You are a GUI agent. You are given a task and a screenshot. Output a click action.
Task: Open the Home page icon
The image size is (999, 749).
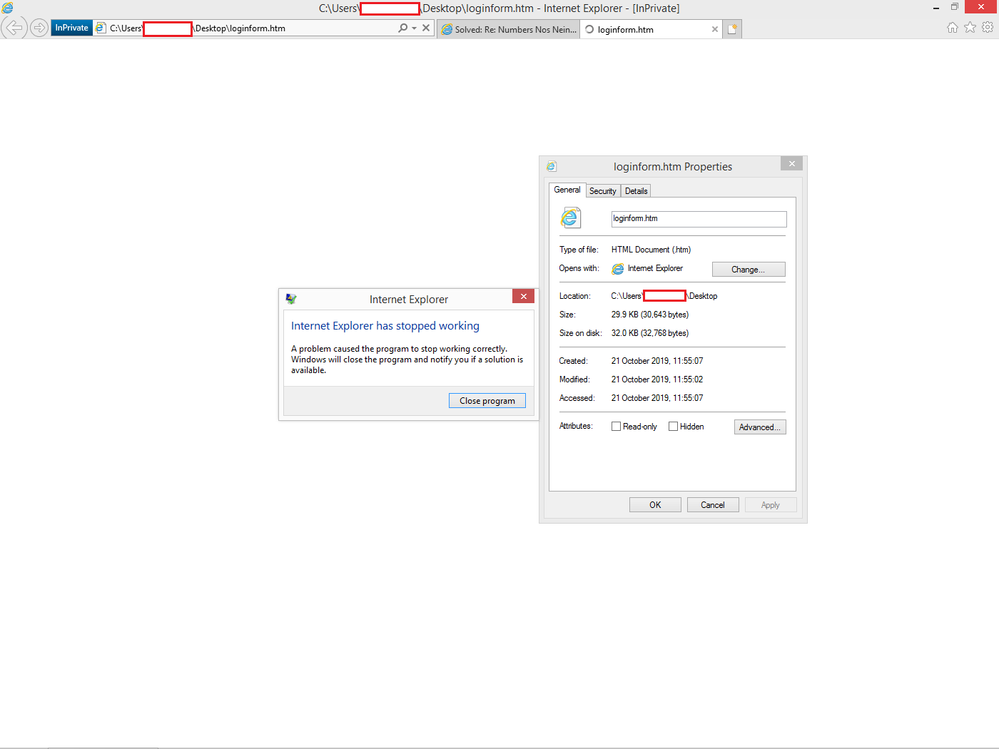point(952,28)
